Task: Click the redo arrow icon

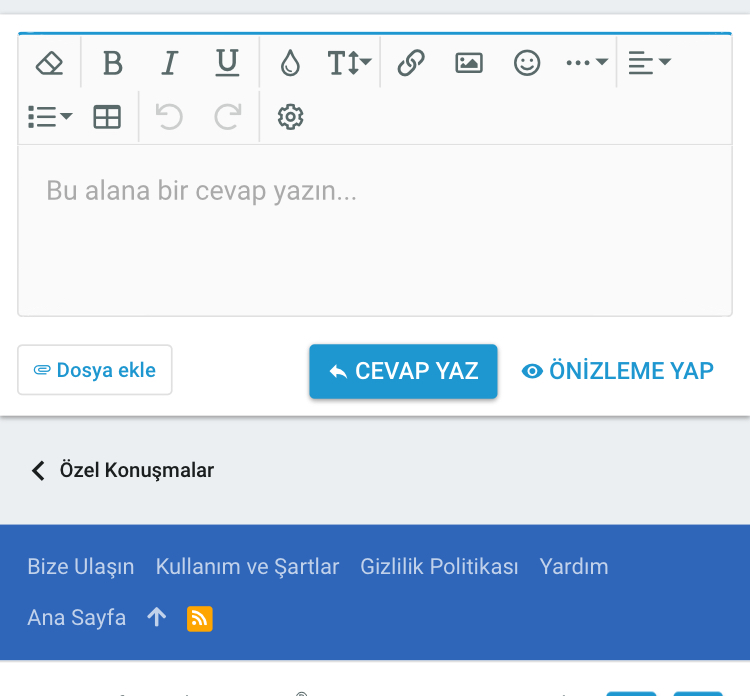Action: (x=228, y=117)
